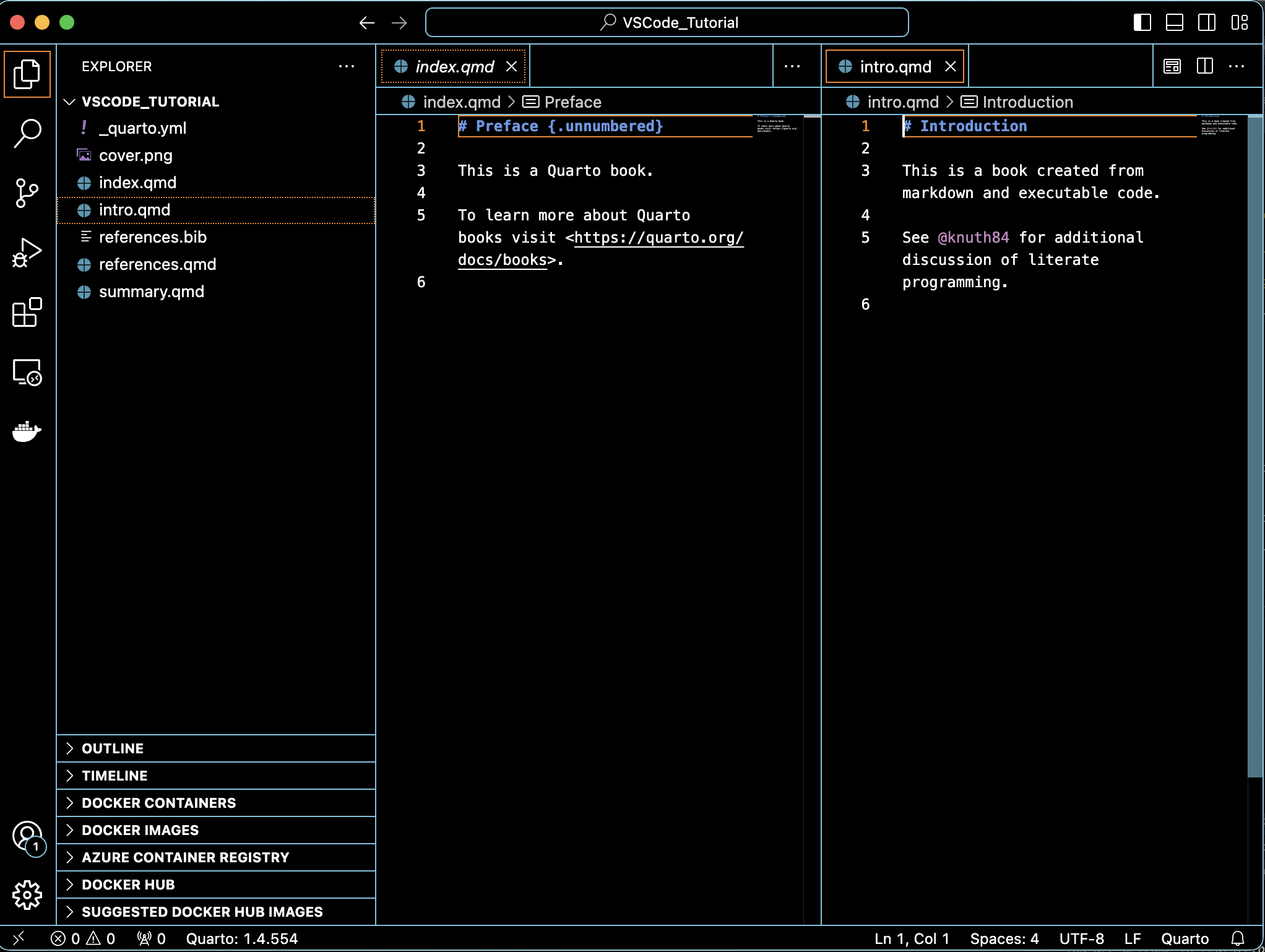Image resolution: width=1265 pixels, height=952 pixels.
Task: Select language mode Quarto
Action: point(1185,938)
